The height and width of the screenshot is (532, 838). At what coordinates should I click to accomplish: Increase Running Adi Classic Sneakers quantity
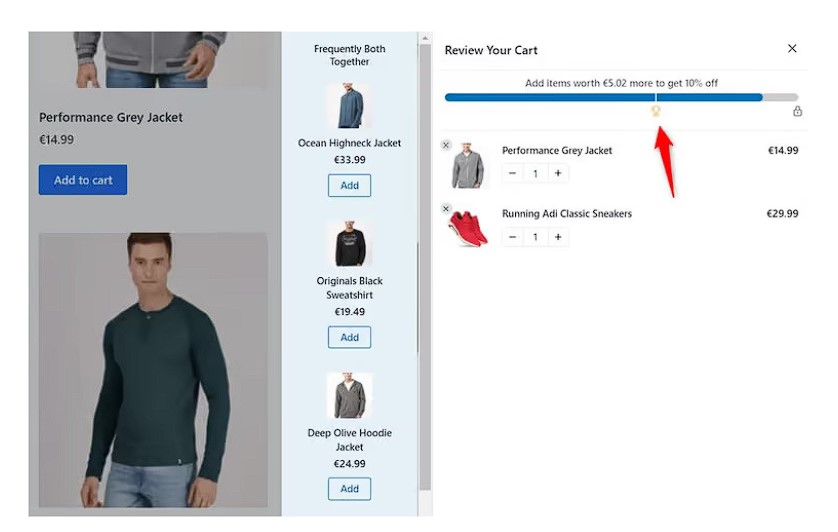(558, 237)
